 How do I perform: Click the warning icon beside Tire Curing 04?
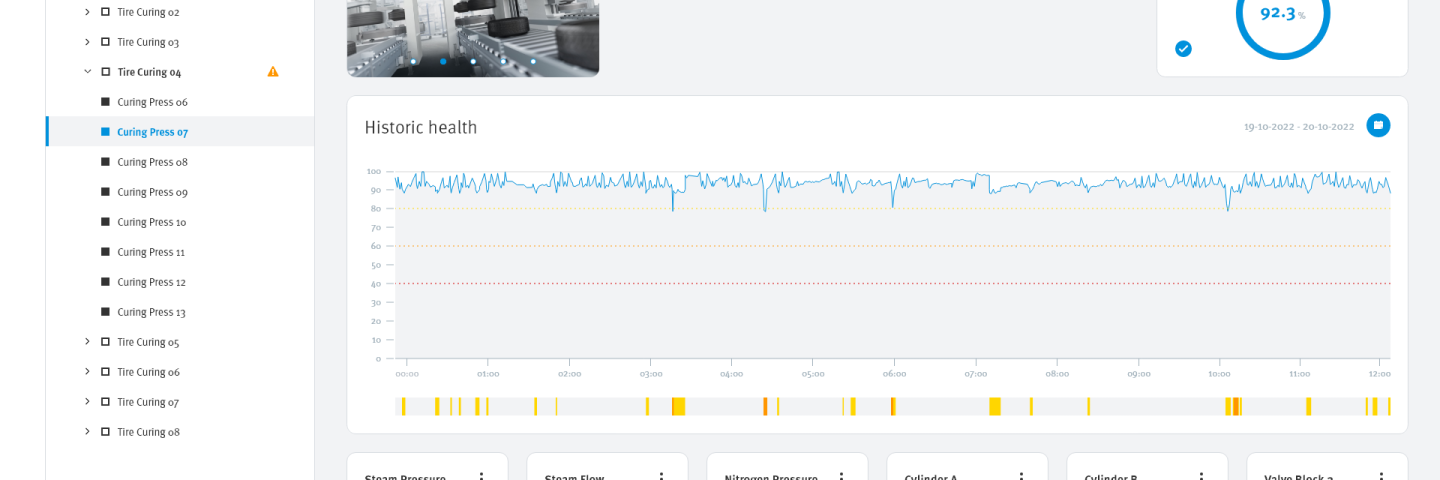tap(273, 72)
